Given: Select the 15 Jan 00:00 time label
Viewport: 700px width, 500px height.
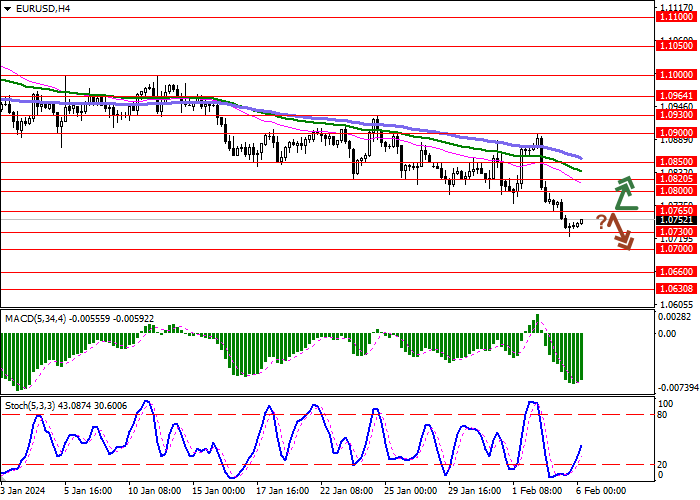Looking at the screenshot, I should click(219, 490).
